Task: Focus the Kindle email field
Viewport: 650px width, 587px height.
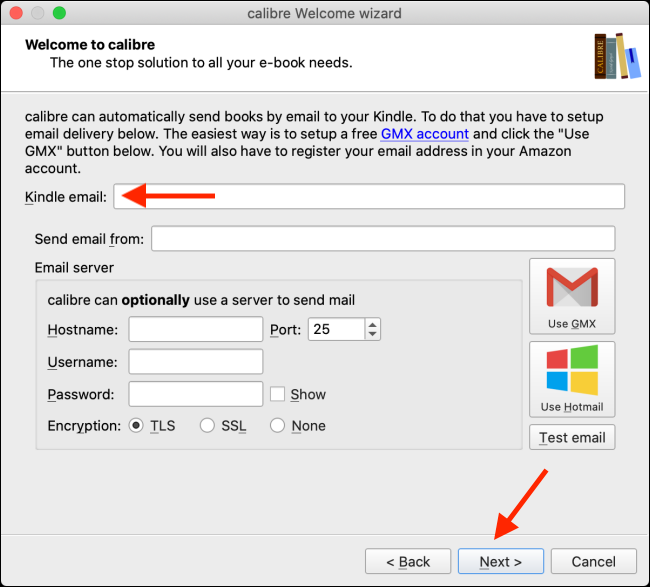Action: [369, 196]
